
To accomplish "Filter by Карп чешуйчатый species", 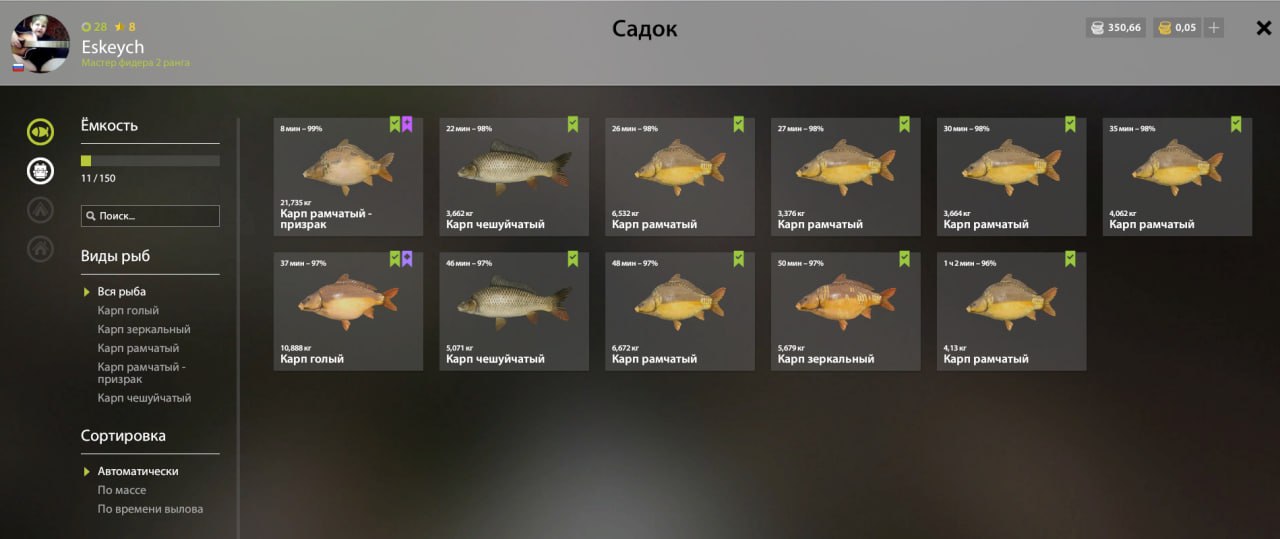I will point(144,398).
